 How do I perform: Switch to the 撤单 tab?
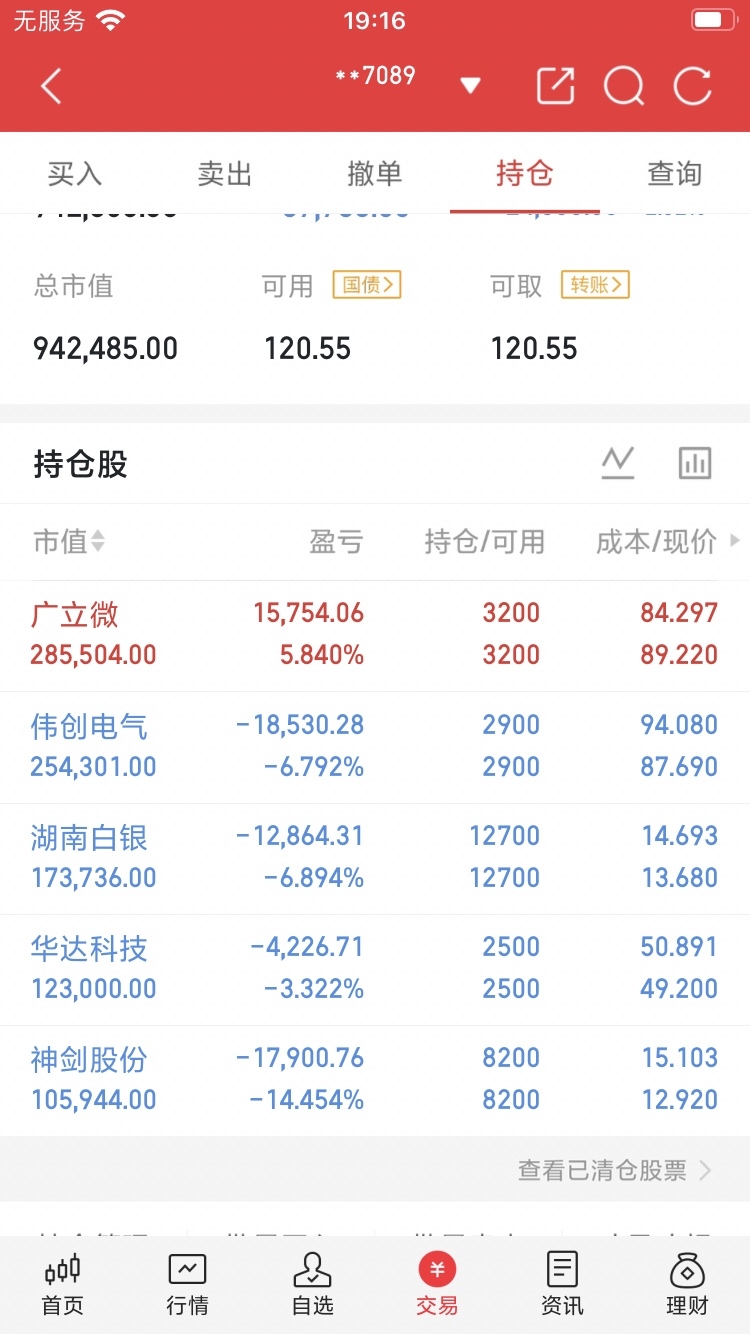click(375, 174)
